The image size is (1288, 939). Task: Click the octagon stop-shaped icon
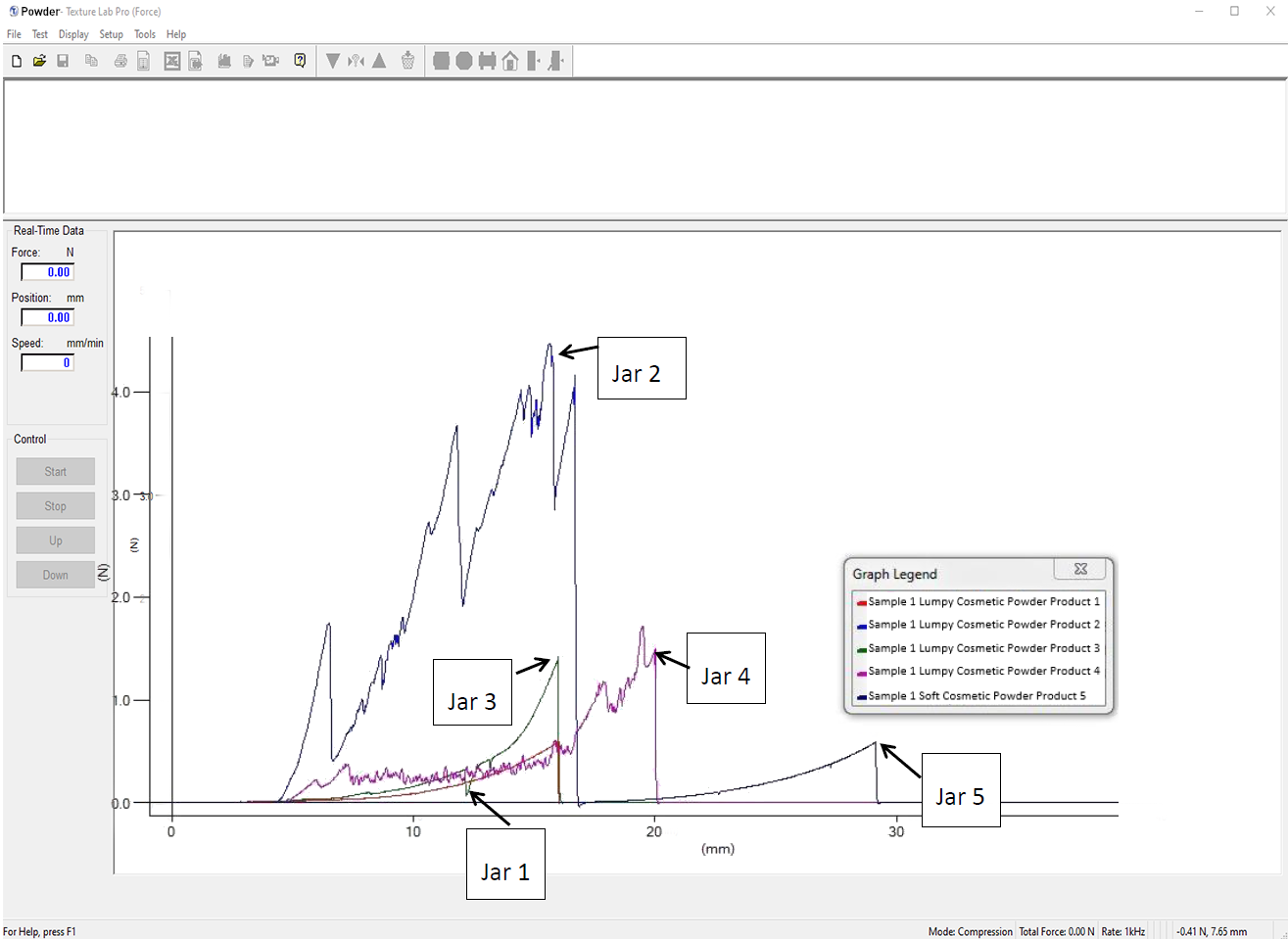click(464, 61)
